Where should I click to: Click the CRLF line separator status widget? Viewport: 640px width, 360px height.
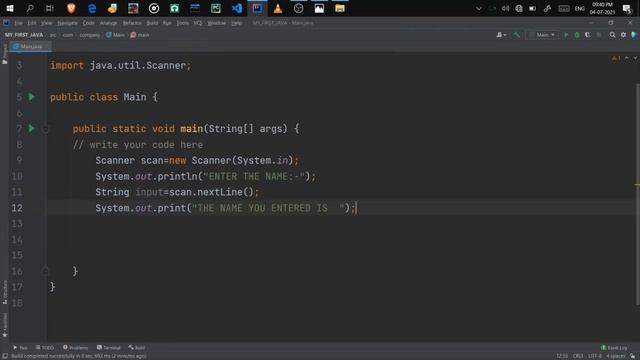click(578, 356)
